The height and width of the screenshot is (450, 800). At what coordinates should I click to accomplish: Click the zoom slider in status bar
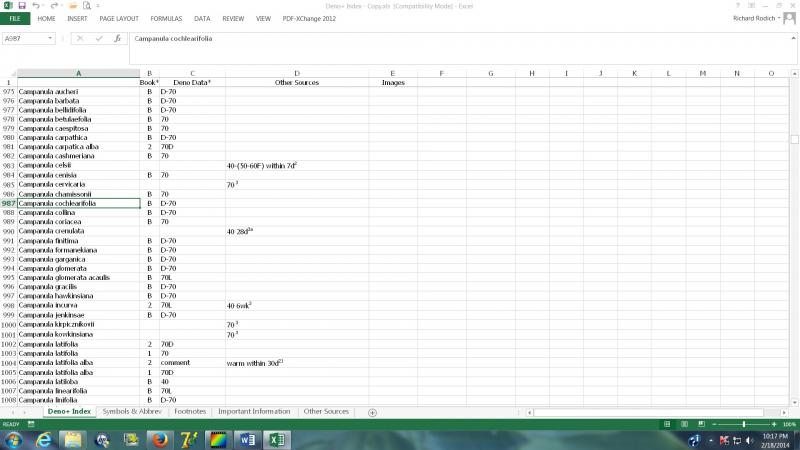(x=744, y=424)
